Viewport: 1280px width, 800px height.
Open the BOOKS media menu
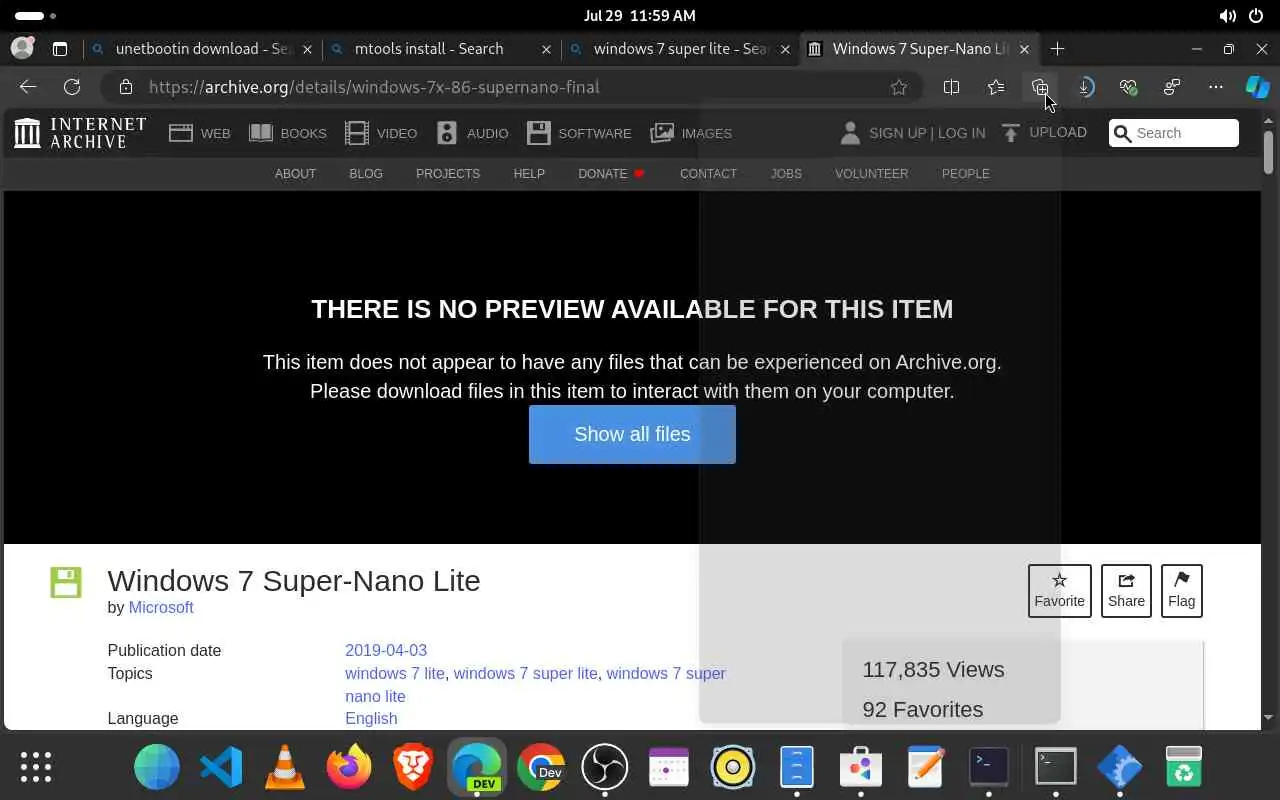click(x=288, y=133)
